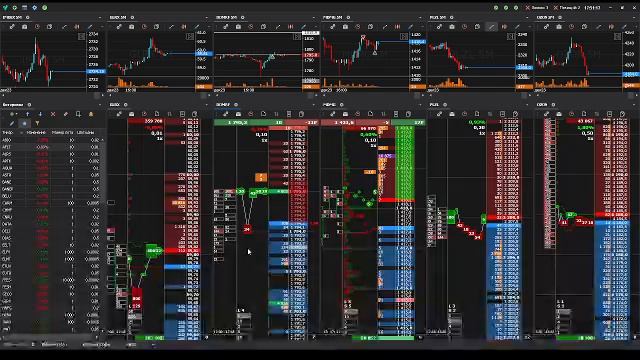Select the OZON order book tab title
640x360 pixels.
point(542,105)
